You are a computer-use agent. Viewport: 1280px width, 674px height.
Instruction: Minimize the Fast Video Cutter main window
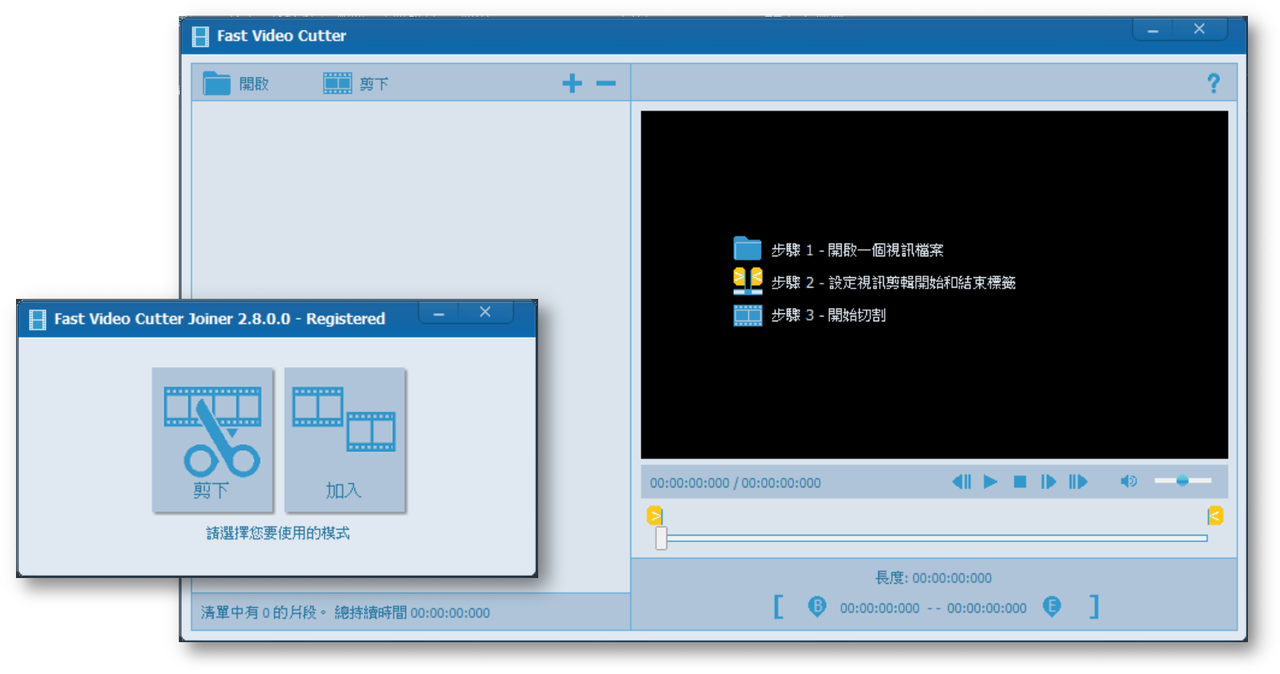pos(1153,30)
